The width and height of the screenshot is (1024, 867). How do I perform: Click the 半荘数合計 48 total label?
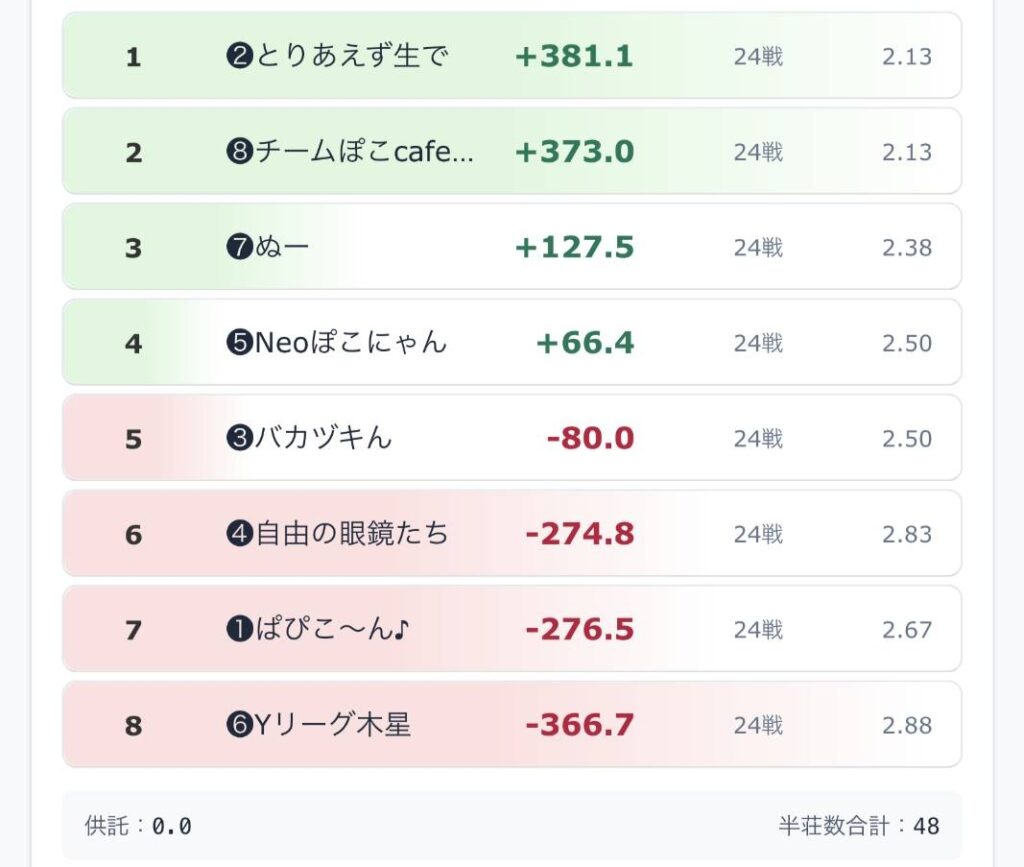(x=859, y=826)
